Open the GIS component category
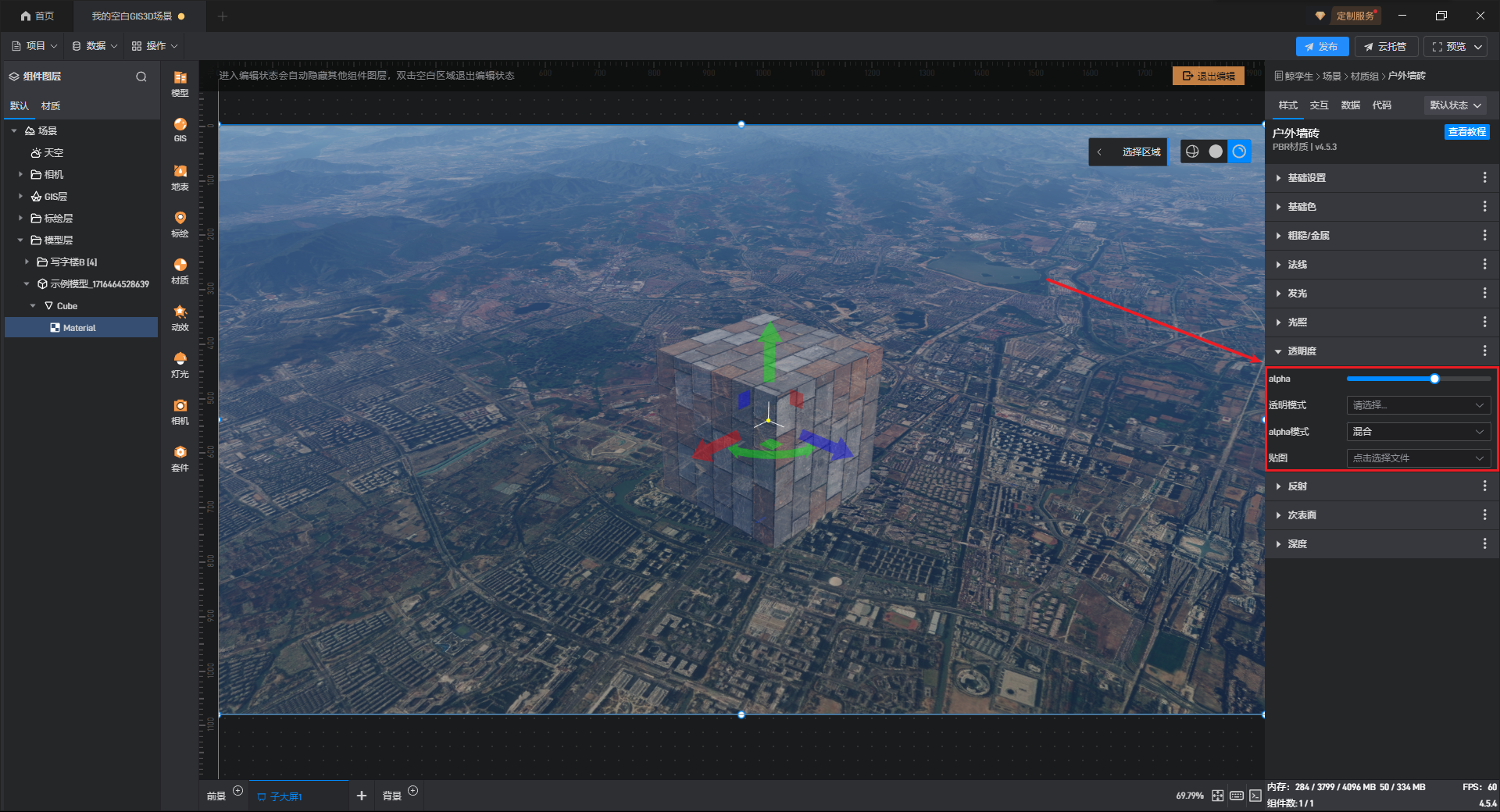This screenshot has width=1500, height=812. (x=180, y=130)
